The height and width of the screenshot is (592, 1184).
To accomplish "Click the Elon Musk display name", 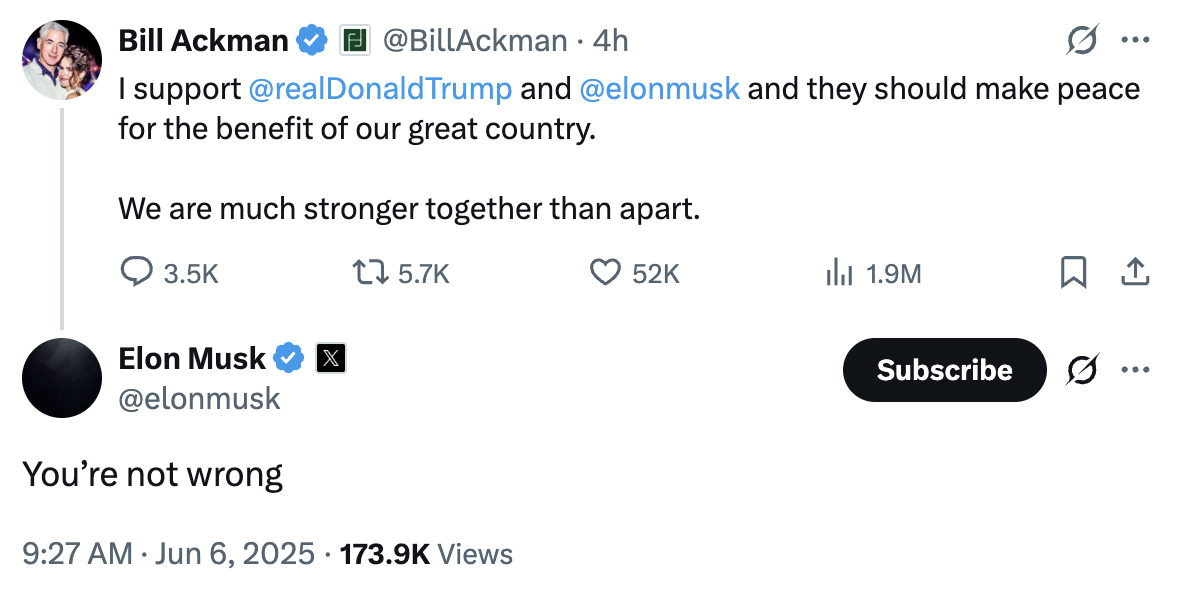I will (192, 358).
